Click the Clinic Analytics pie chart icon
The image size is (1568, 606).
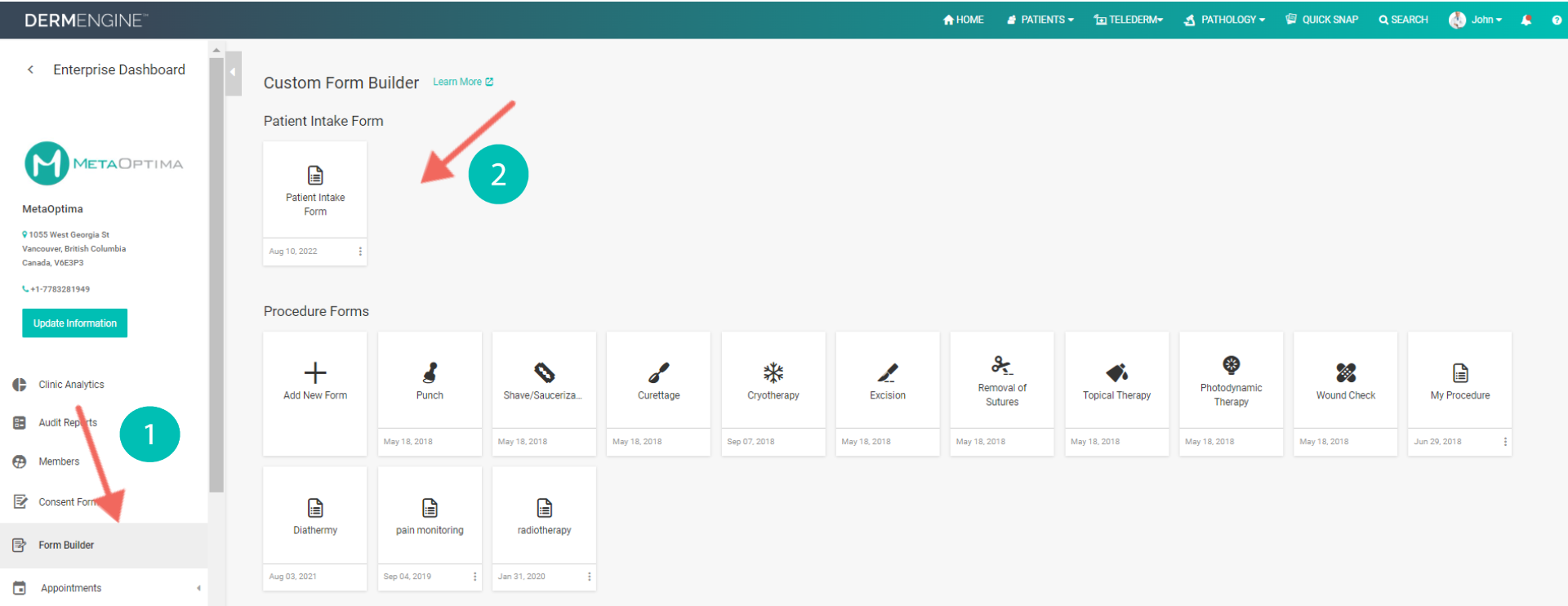pyautogui.click(x=20, y=385)
